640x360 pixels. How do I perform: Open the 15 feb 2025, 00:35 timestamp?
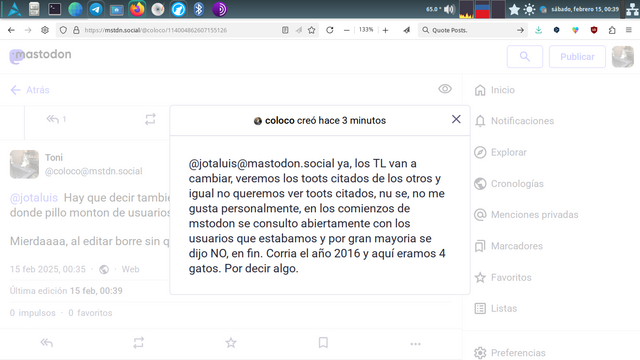48,269
